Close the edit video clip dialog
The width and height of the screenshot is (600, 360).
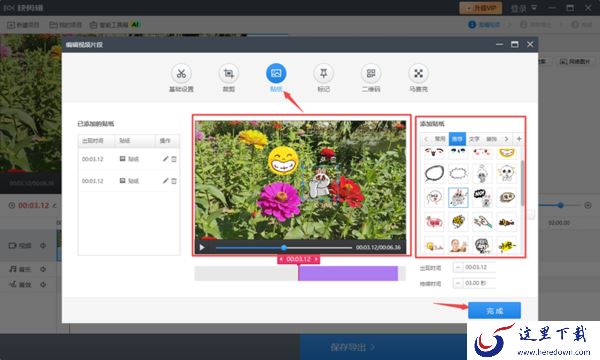point(530,44)
